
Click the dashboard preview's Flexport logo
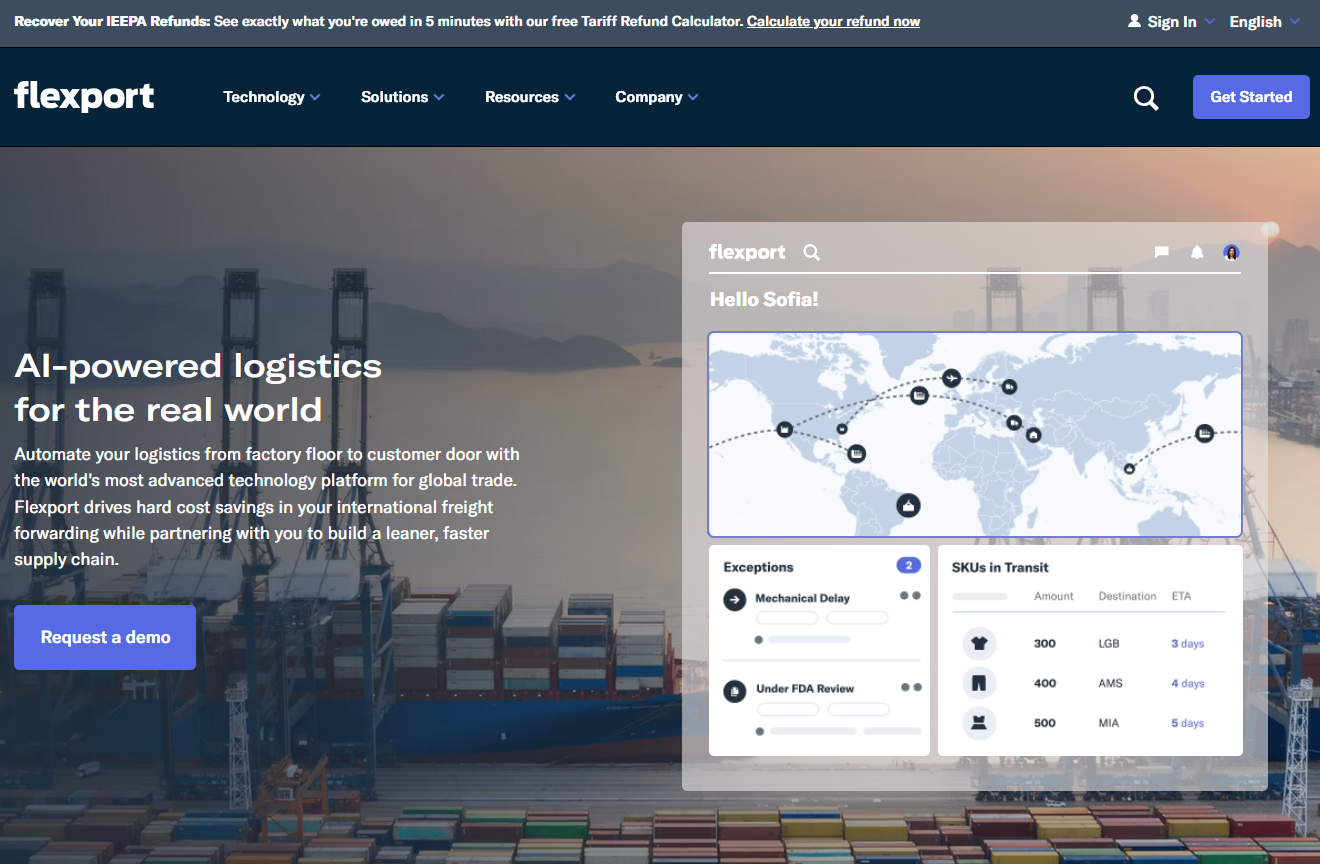747,252
